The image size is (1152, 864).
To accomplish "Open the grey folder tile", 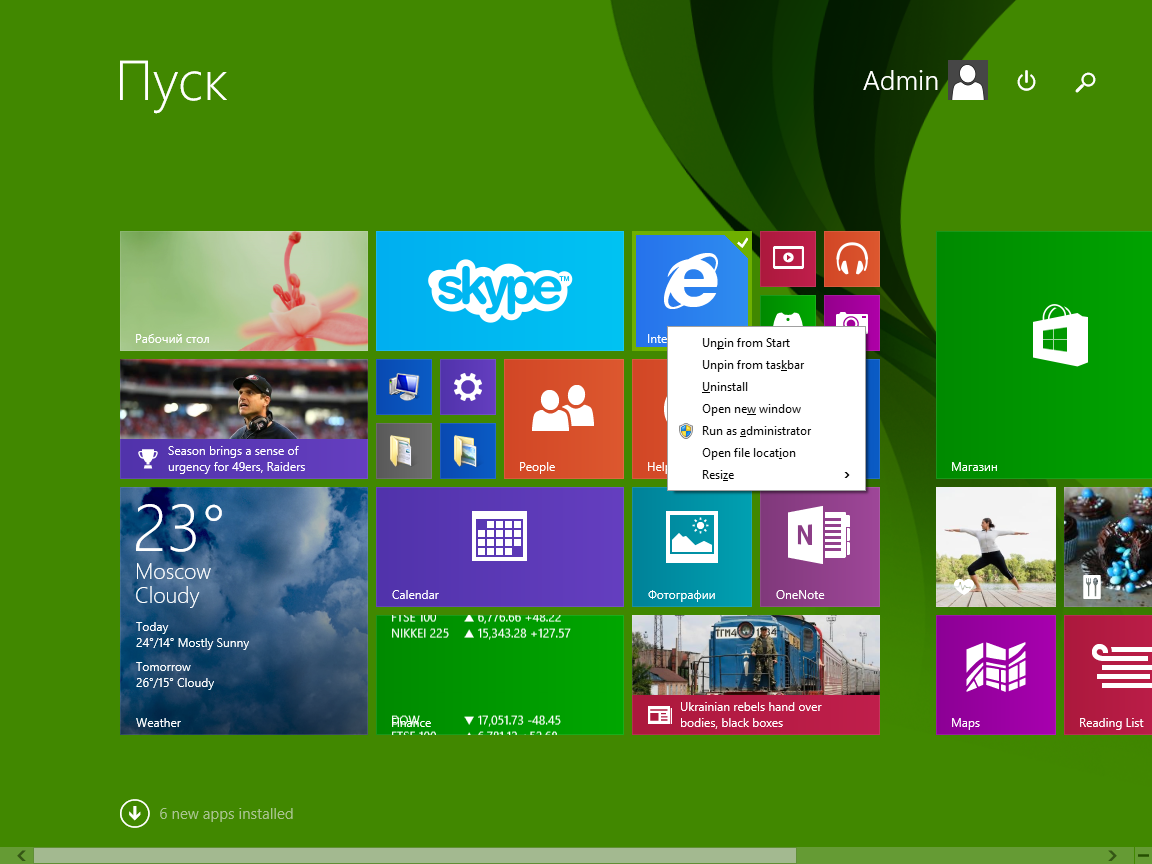I will click(x=403, y=450).
